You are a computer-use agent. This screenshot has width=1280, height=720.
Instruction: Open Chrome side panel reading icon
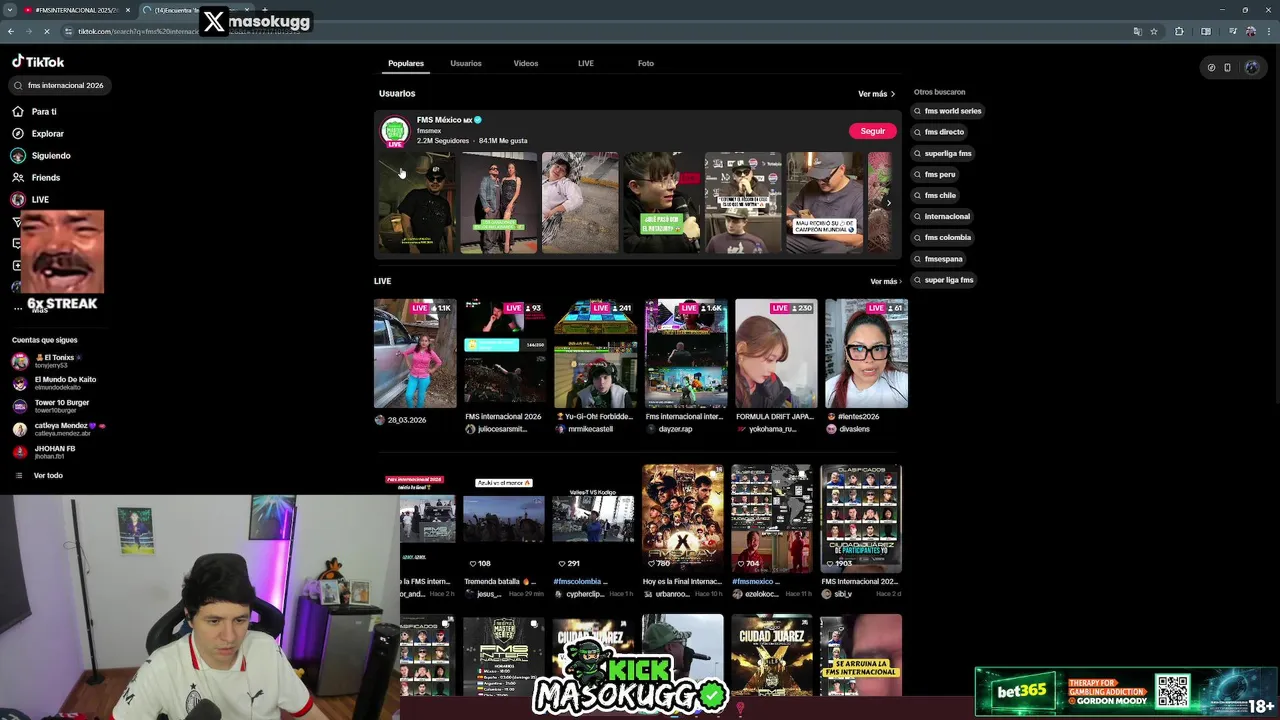point(1205,31)
